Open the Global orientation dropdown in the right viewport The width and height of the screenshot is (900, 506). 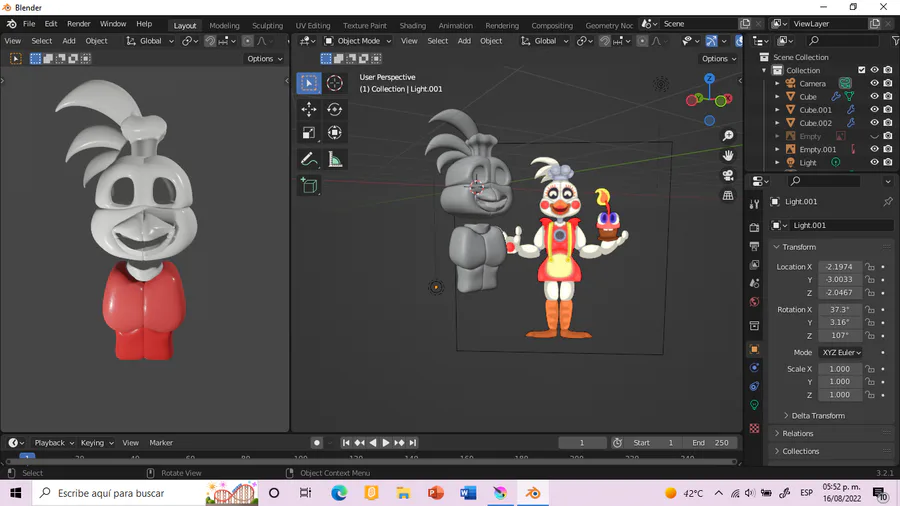coord(544,41)
